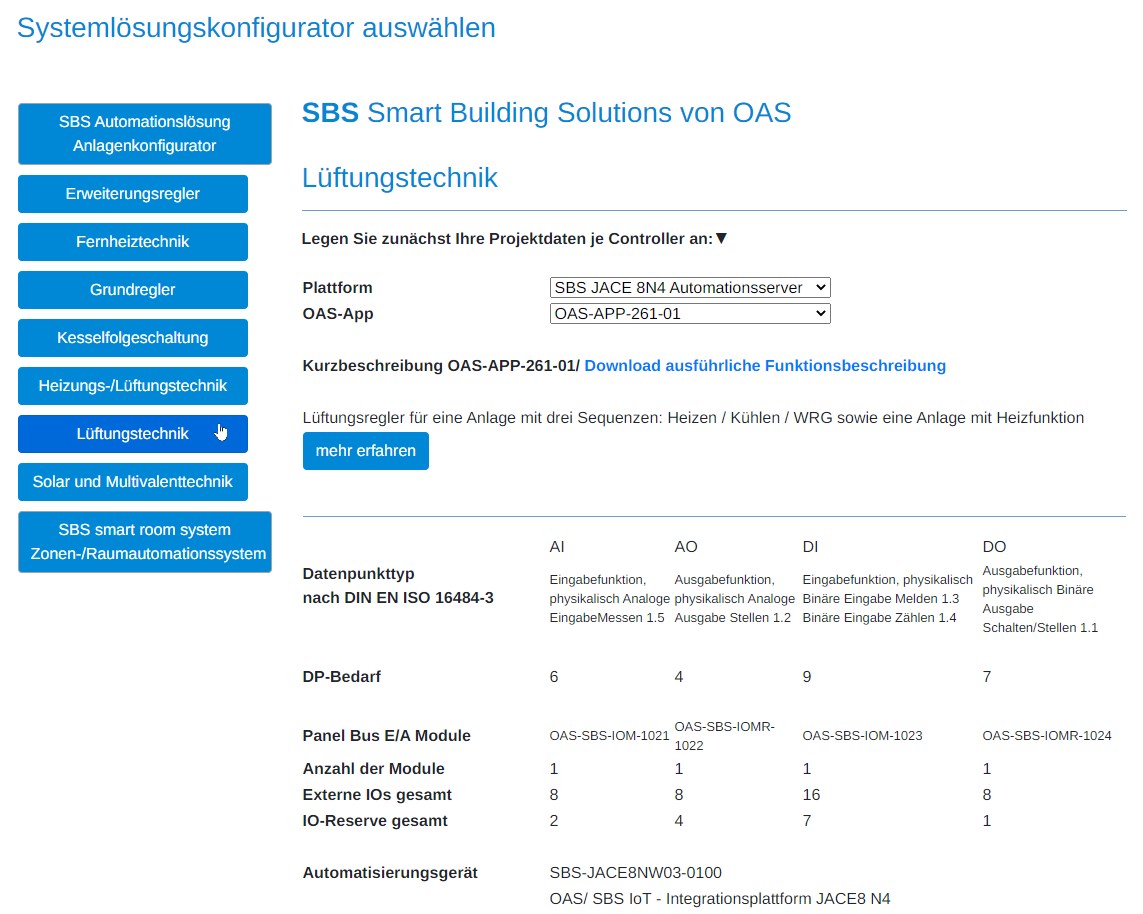Open SBS Automationslösung Anlagenkonfigurator
Image resolution: width=1143 pixels, height=914 pixels.
pyautogui.click(x=144, y=133)
